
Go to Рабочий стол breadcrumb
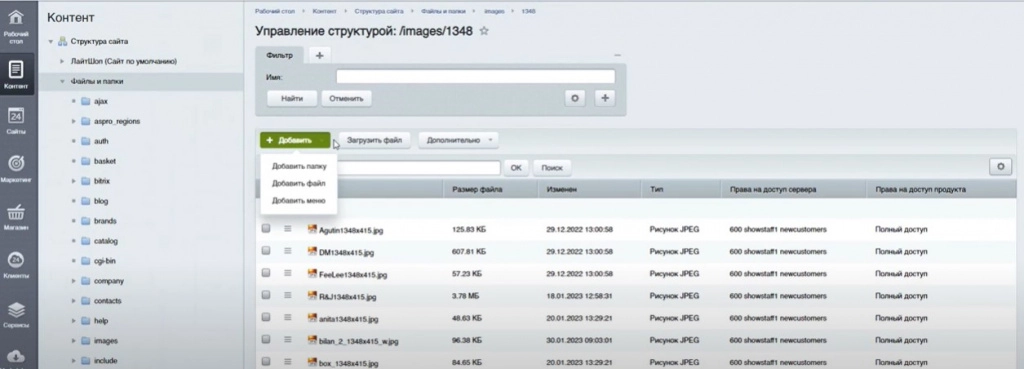point(274,11)
